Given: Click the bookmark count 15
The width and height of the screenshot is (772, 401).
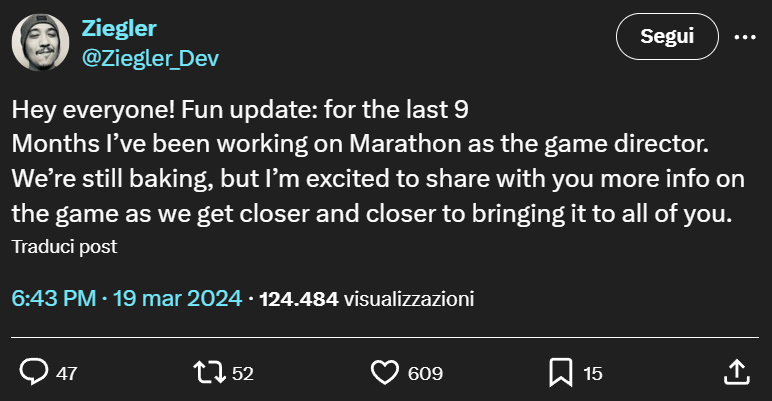Looking at the screenshot, I should pyautogui.click(x=593, y=374).
